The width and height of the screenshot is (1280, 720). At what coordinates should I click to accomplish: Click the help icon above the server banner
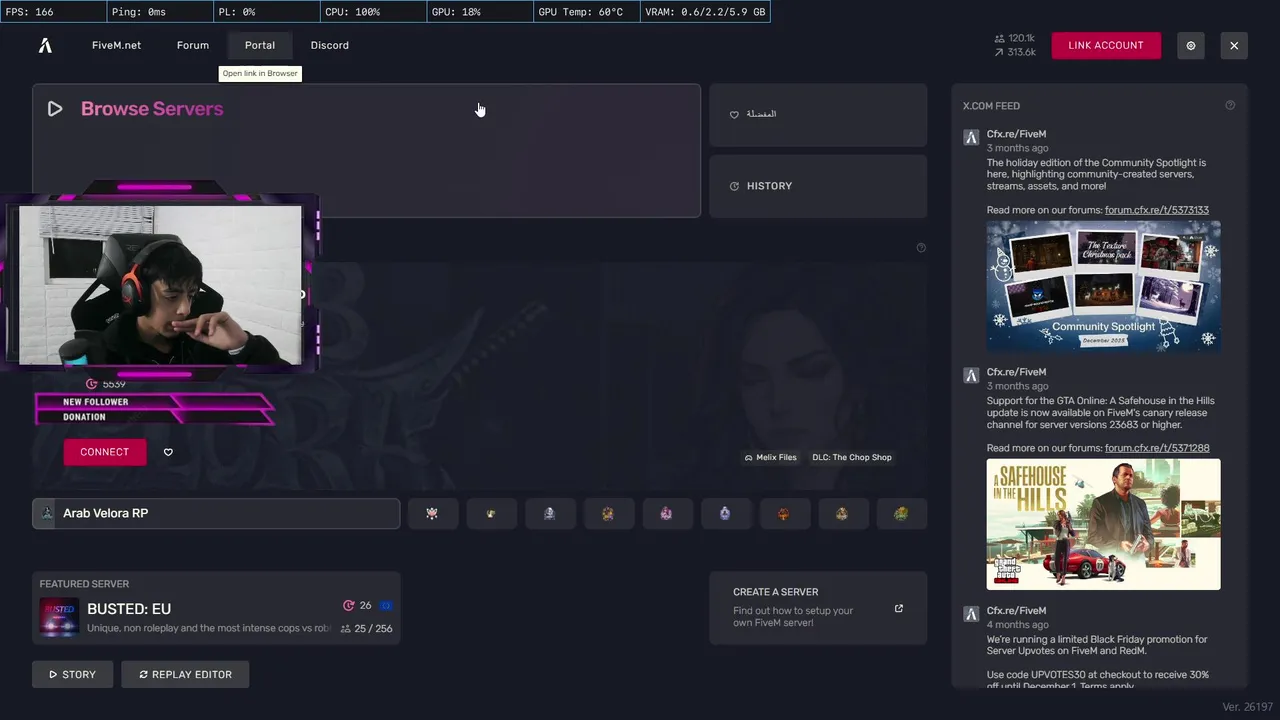pos(921,248)
